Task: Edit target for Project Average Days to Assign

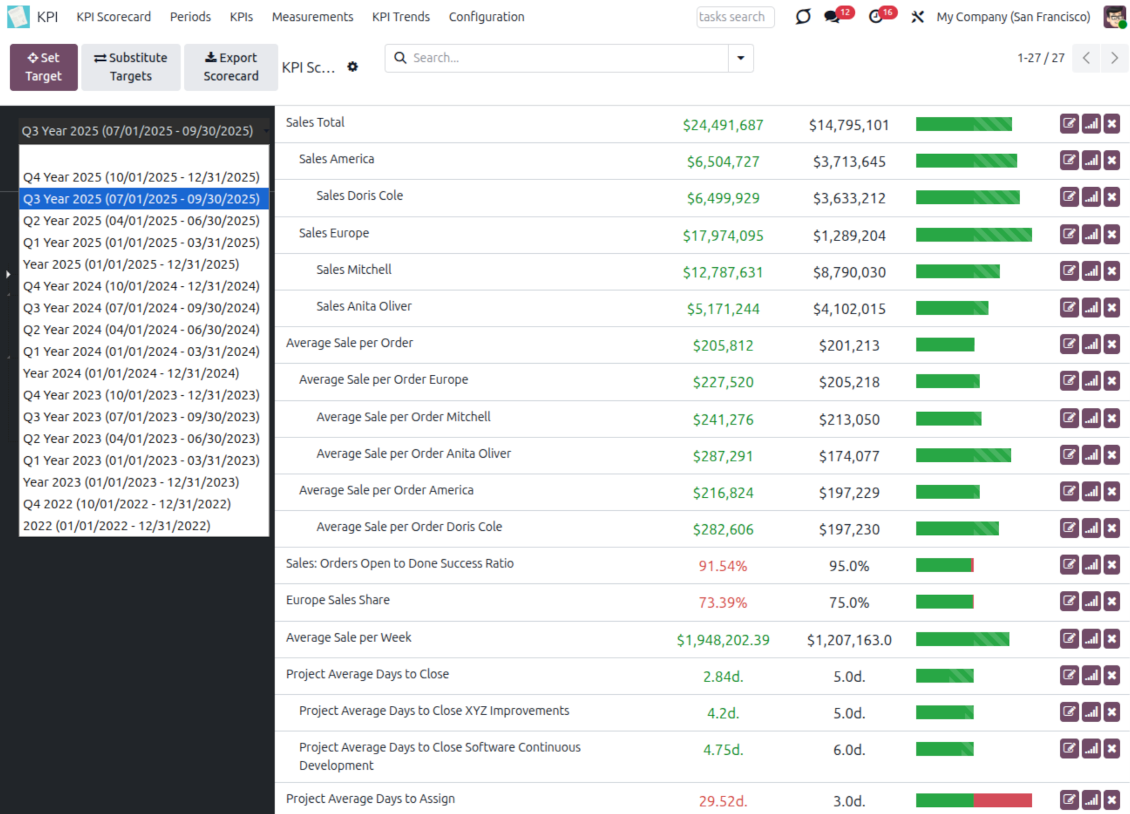Action: [x=1069, y=799]
